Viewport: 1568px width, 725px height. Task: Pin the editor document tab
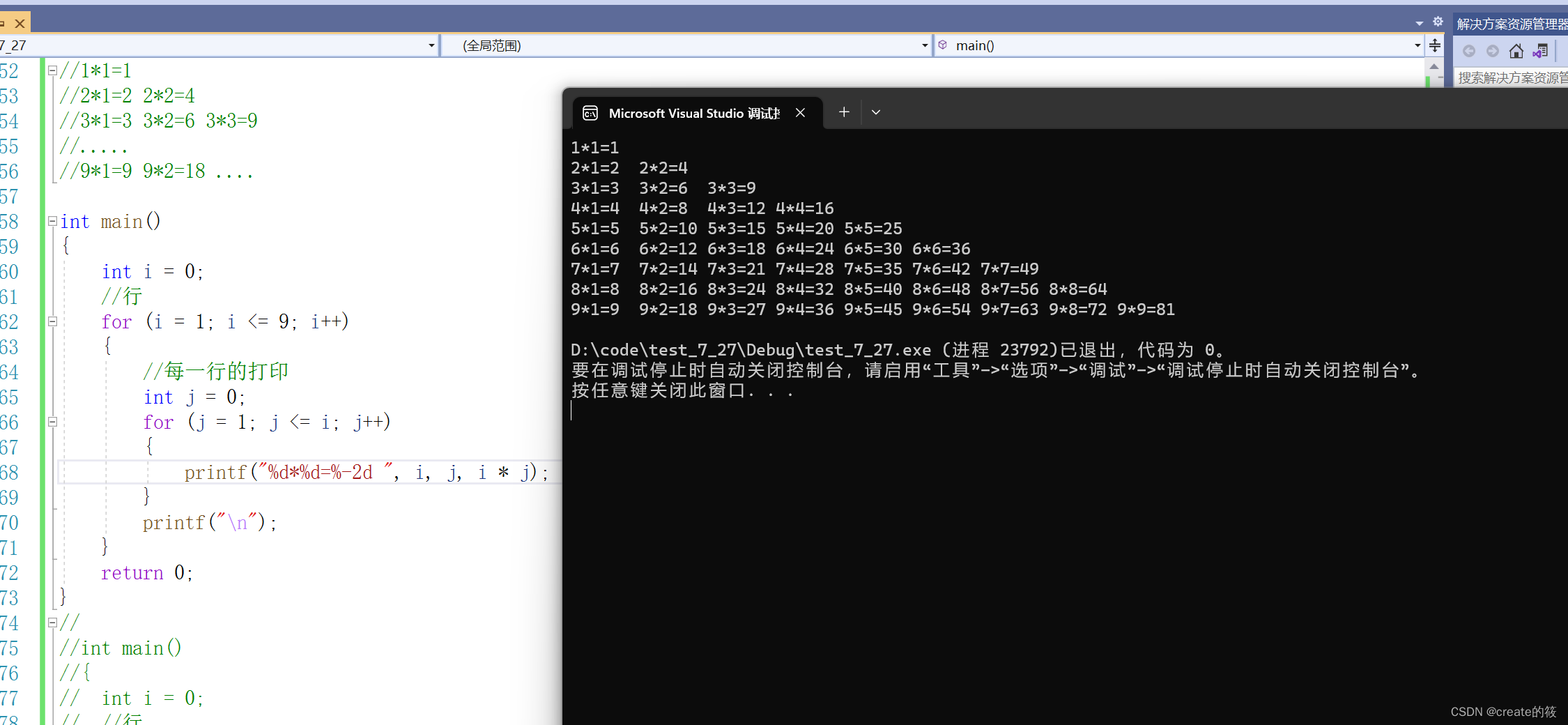click(x=2, y=24)
